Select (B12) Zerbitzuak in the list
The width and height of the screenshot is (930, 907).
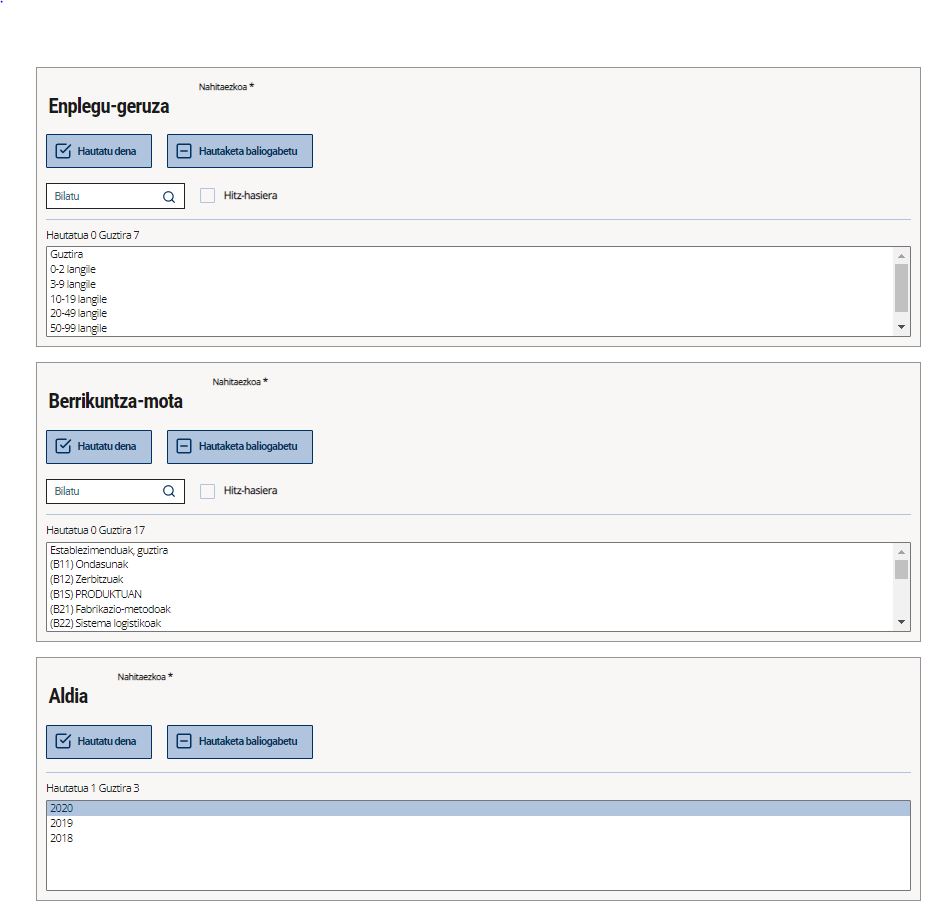tap(86, 579)
